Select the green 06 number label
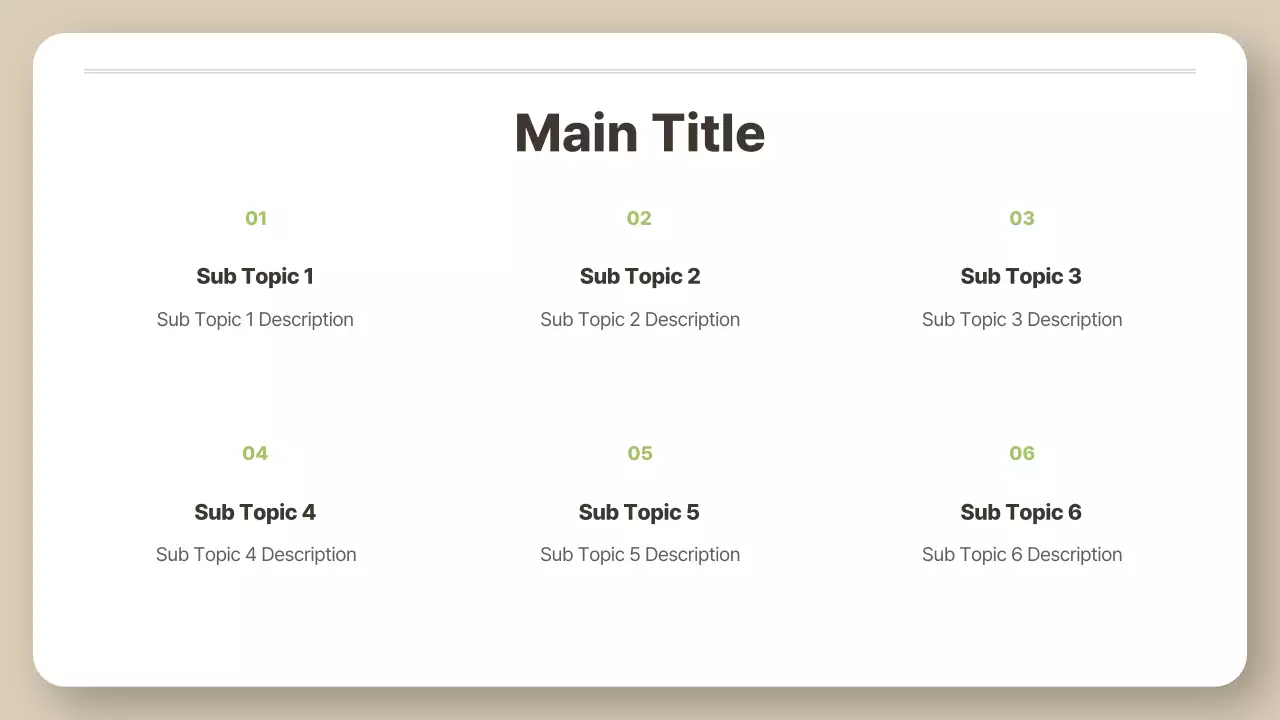This screenshot has width=1280, height=720. (x=1021, y=454)
